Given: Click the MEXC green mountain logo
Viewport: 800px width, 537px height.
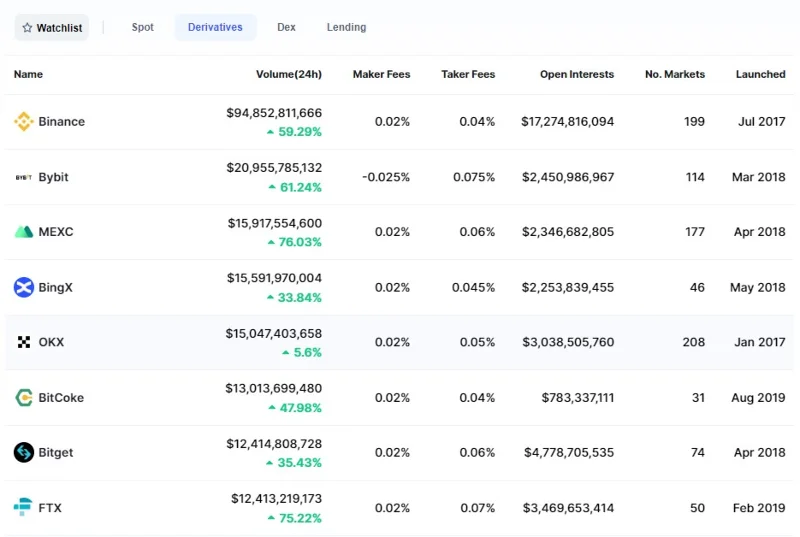Looking at the screenshot, I should [23, 232].
